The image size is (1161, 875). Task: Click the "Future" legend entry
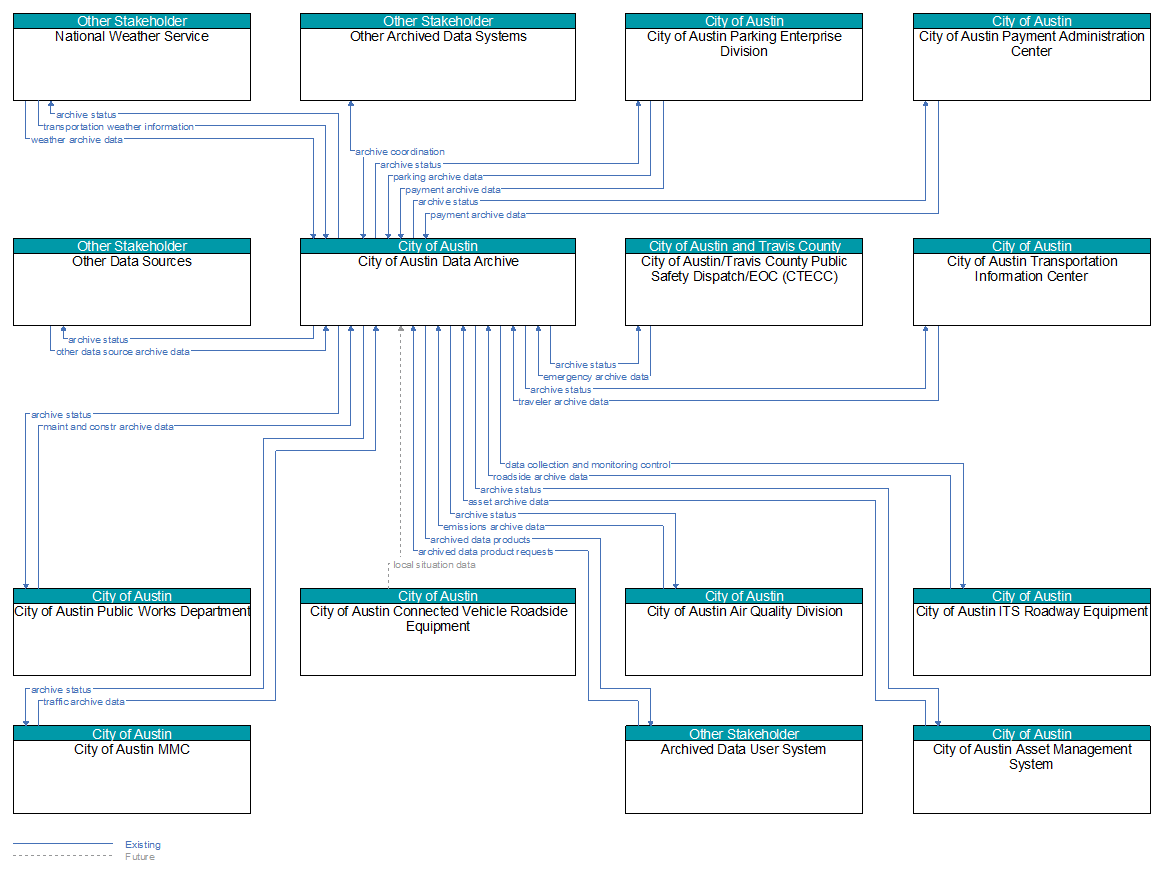pos(140,856)
